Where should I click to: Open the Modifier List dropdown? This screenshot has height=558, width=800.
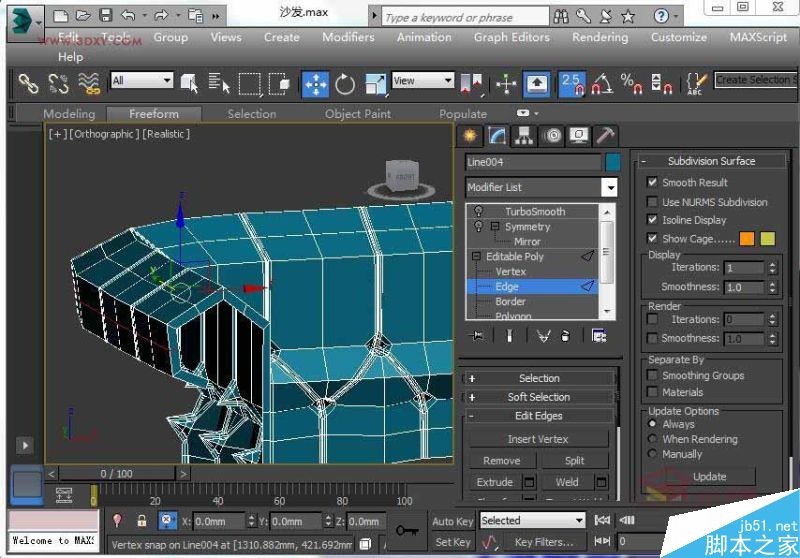[610, 187]
